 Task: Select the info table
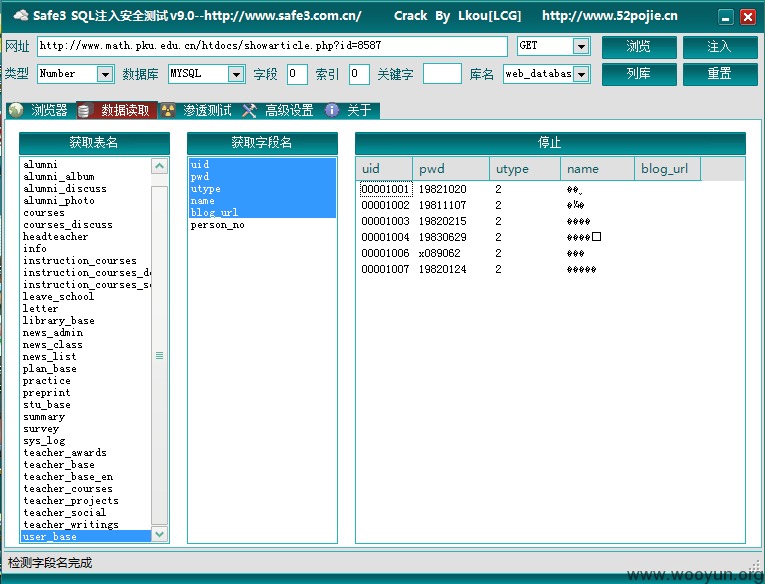coord(86,249)
